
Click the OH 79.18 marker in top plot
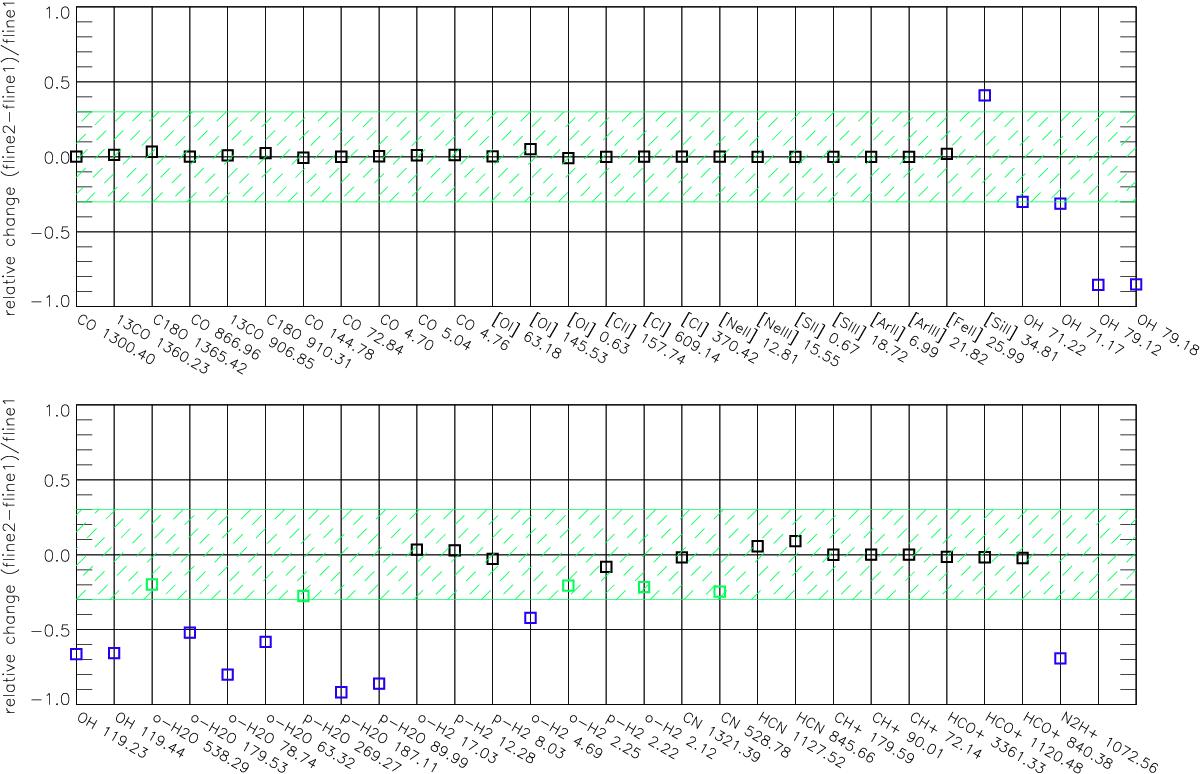point(1135,285)
